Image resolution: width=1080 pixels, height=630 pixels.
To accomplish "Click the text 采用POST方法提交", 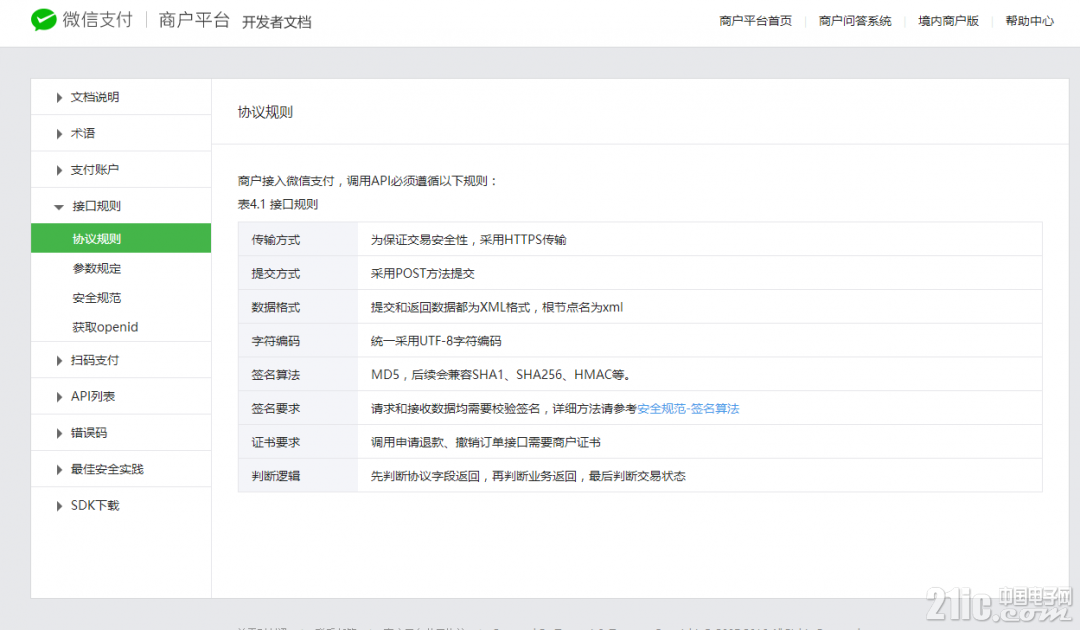I will pos(423,274).
